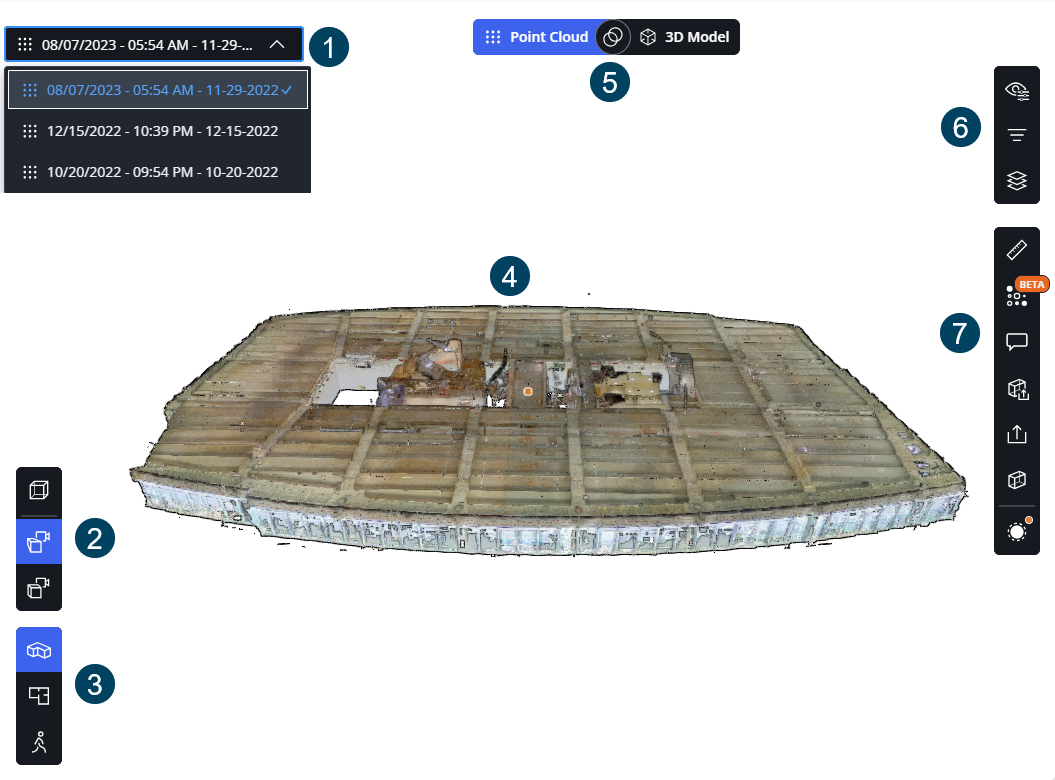
Task: Click the lower camera cube view button
Action: click(39, 588)
